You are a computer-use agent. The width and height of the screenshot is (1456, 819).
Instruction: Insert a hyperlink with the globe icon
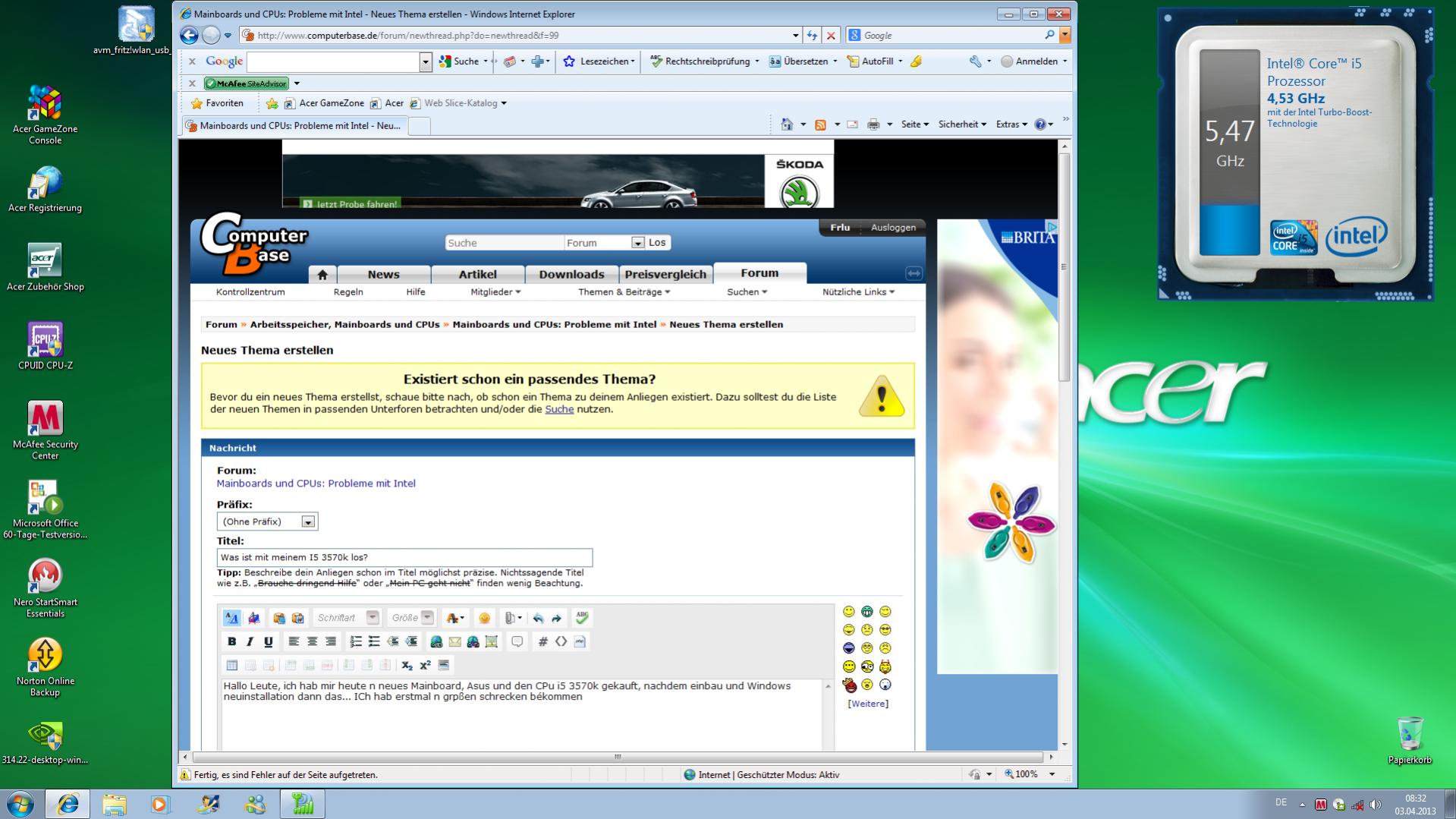pyautogui.click(x=436, y=641)
